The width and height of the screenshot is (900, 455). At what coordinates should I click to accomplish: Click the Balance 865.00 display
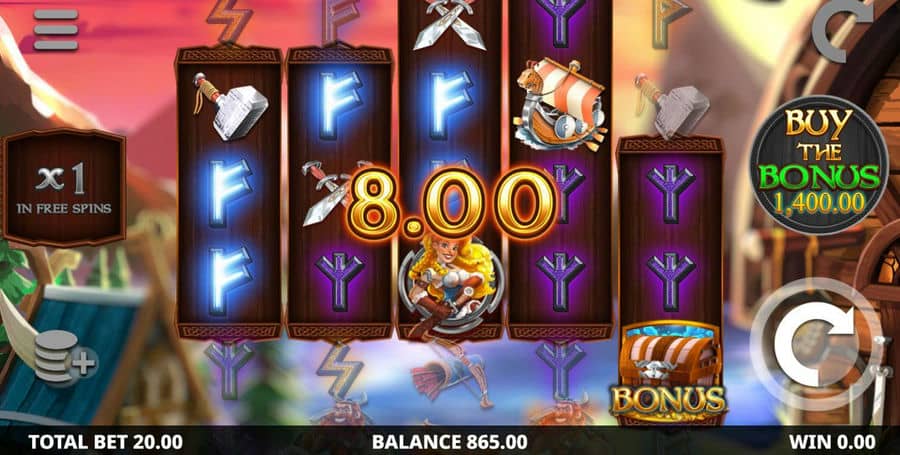point(449,441)
